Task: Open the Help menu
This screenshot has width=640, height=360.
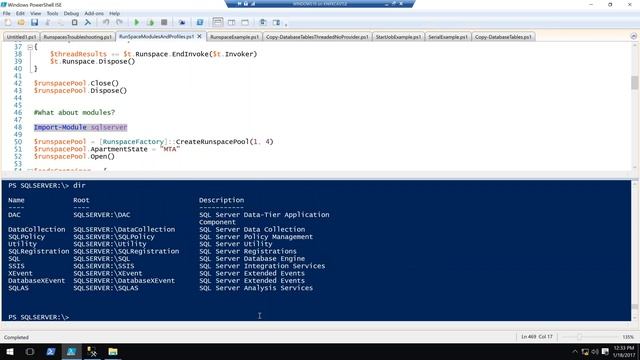Action: pyautogui.click(x=115, y=13)
